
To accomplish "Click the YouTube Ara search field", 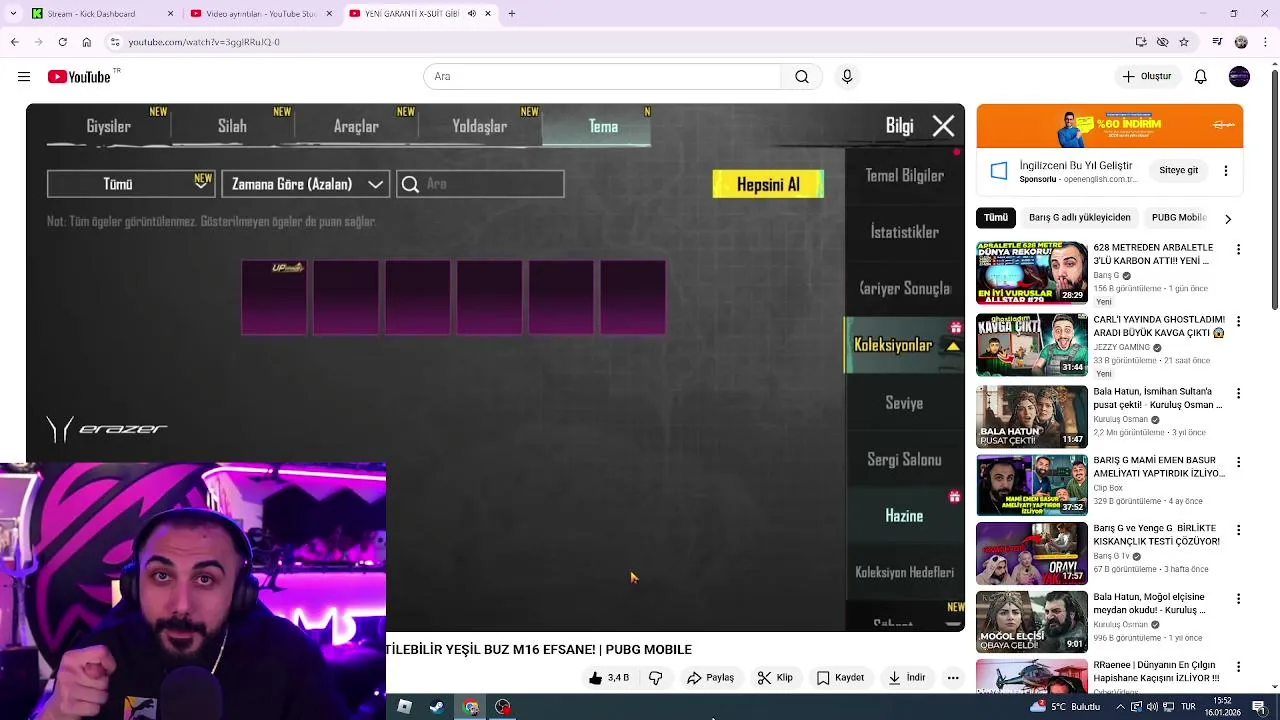I will [602, 77].
